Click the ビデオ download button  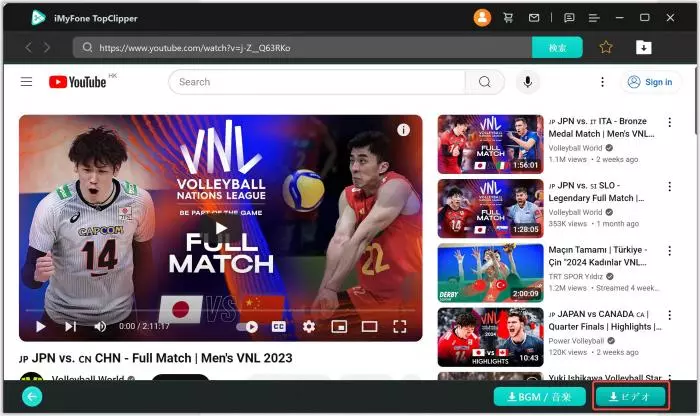[631, 396]
